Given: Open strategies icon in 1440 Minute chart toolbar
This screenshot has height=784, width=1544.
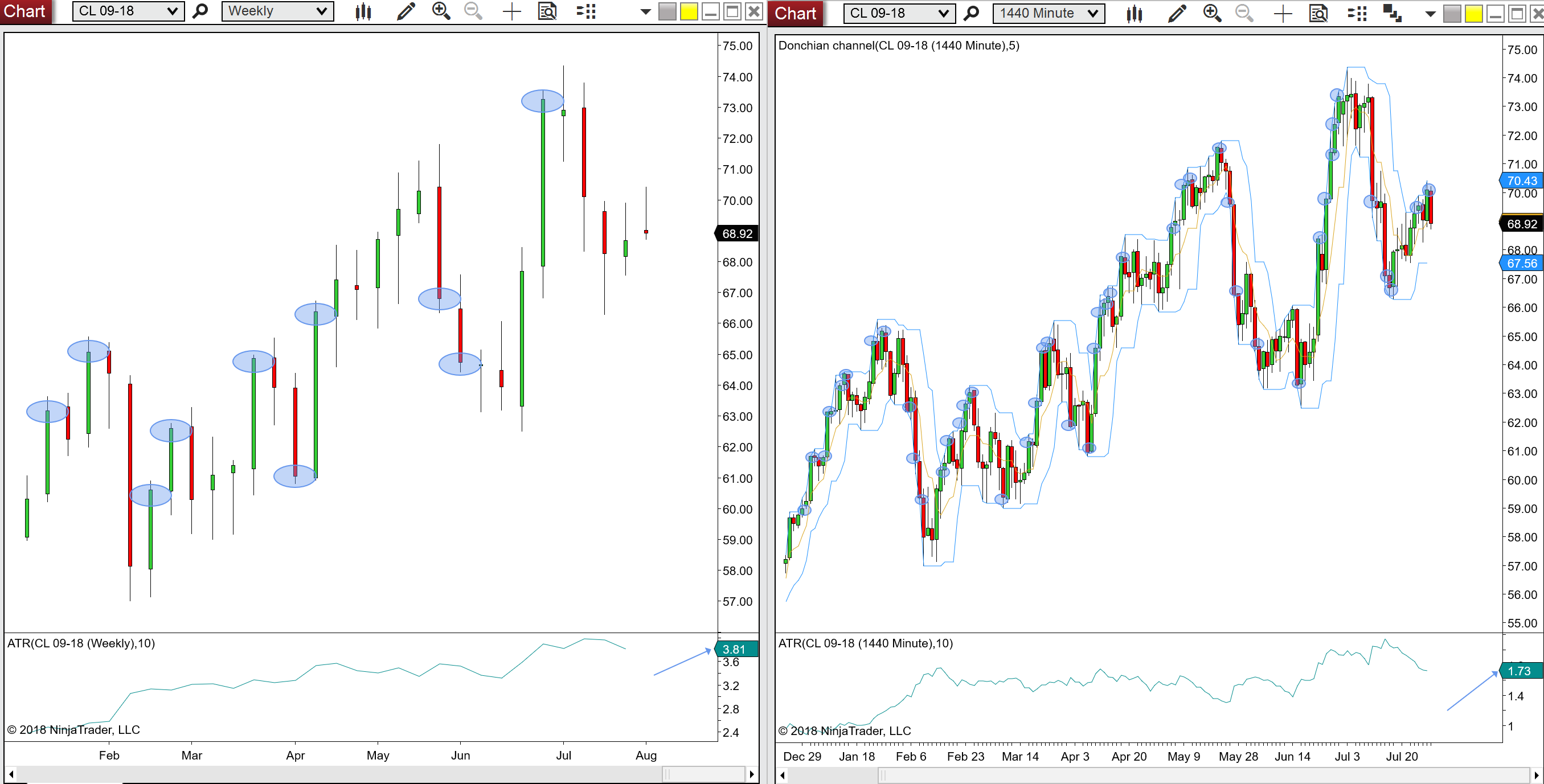Looking at the screenshot, I should coord(1392,13).
